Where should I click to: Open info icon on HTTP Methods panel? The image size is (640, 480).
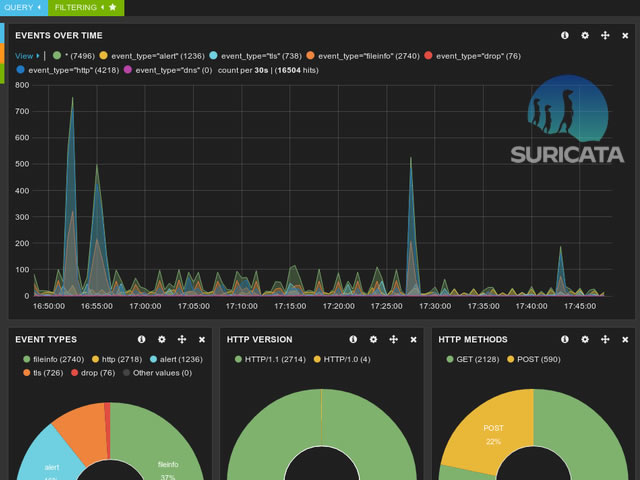click(x=564, y=339)
